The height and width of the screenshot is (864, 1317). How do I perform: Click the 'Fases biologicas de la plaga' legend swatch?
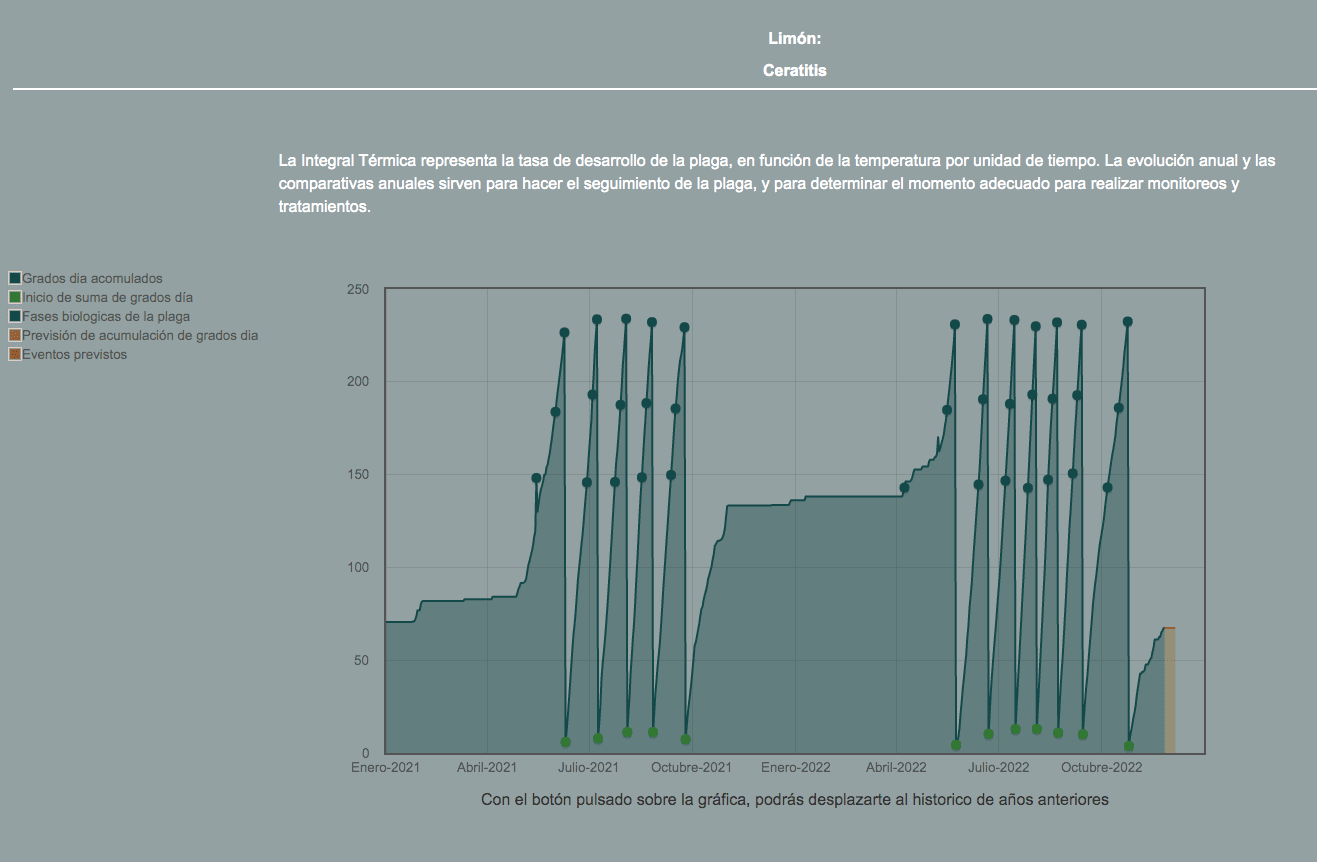pyautogui.click(x=15, y=316)
